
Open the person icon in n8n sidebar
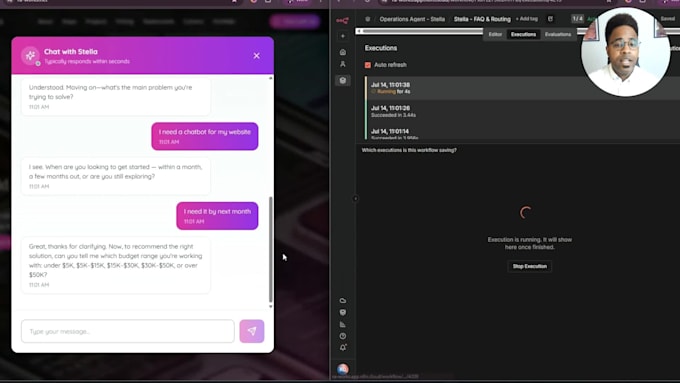(x=343, y=64)
